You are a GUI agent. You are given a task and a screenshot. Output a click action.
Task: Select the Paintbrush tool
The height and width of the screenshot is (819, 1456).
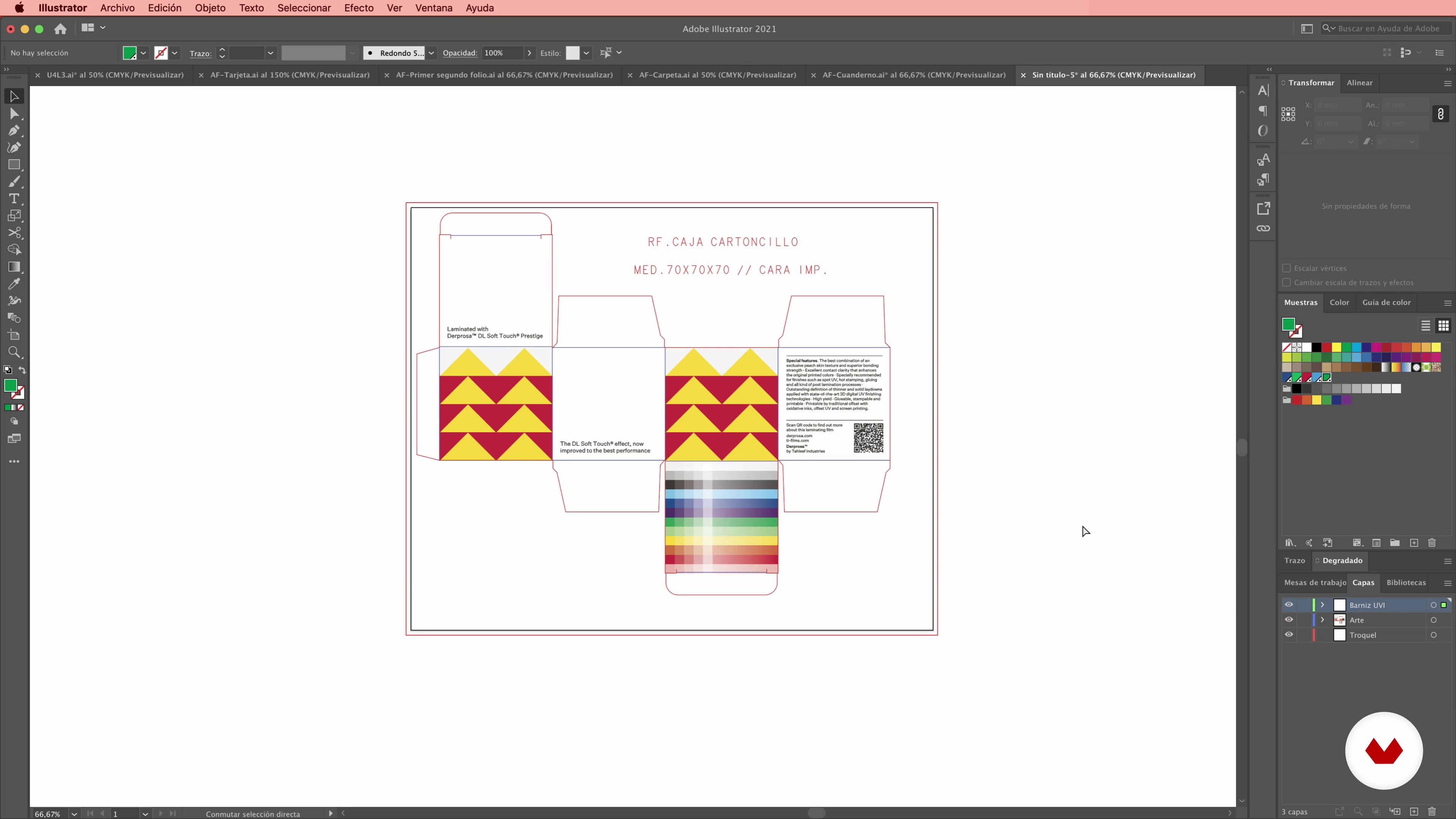click(x=14, y=182)
